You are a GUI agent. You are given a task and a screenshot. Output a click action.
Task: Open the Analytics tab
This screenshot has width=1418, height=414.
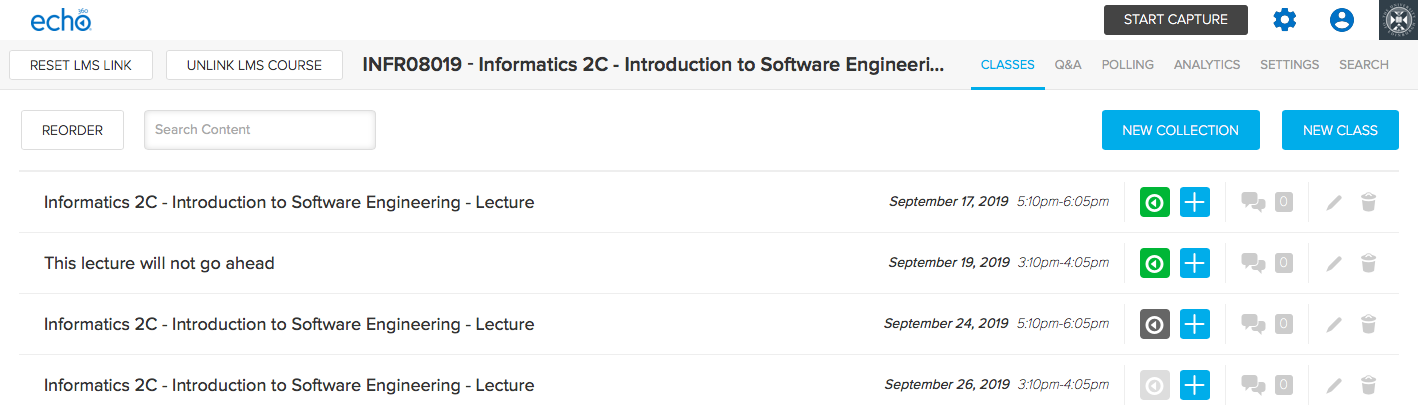click(1207, 65)
